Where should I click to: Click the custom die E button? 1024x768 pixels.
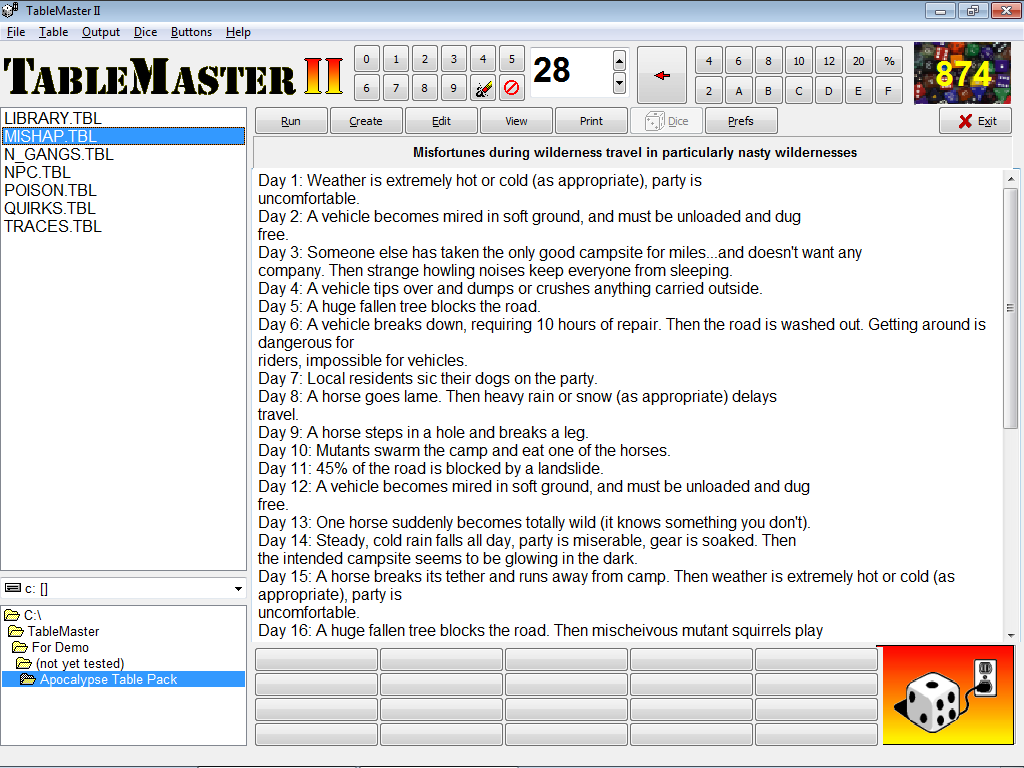tap(859, 91)
